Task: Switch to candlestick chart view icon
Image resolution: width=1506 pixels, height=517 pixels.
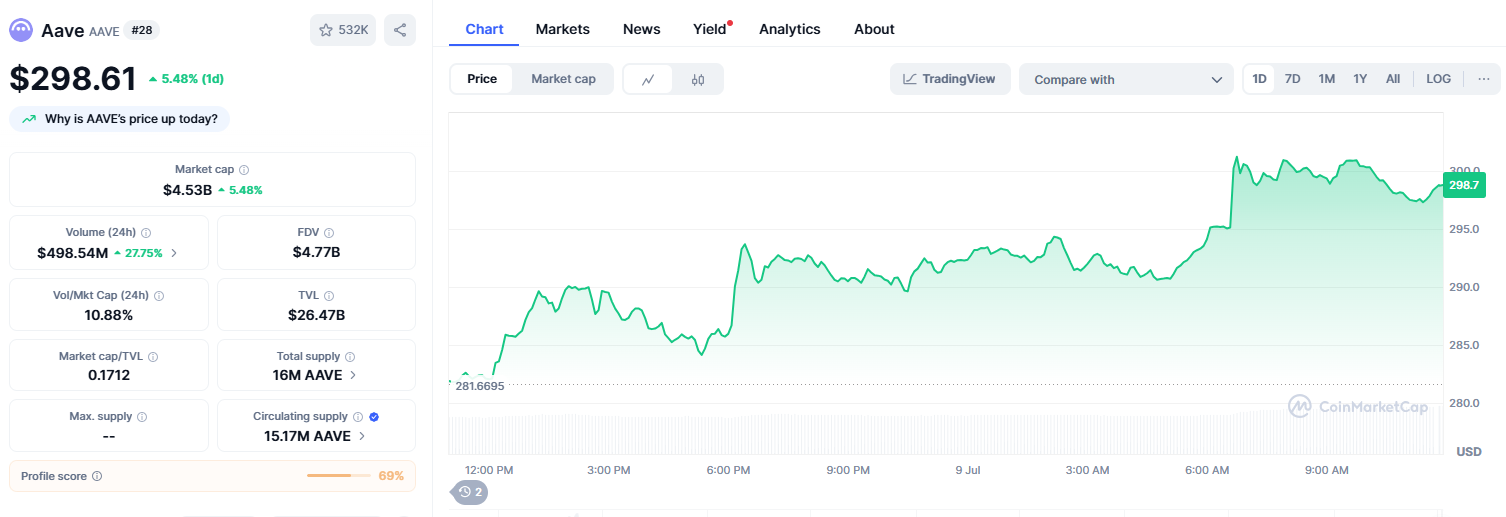Action: click(698, 79)
